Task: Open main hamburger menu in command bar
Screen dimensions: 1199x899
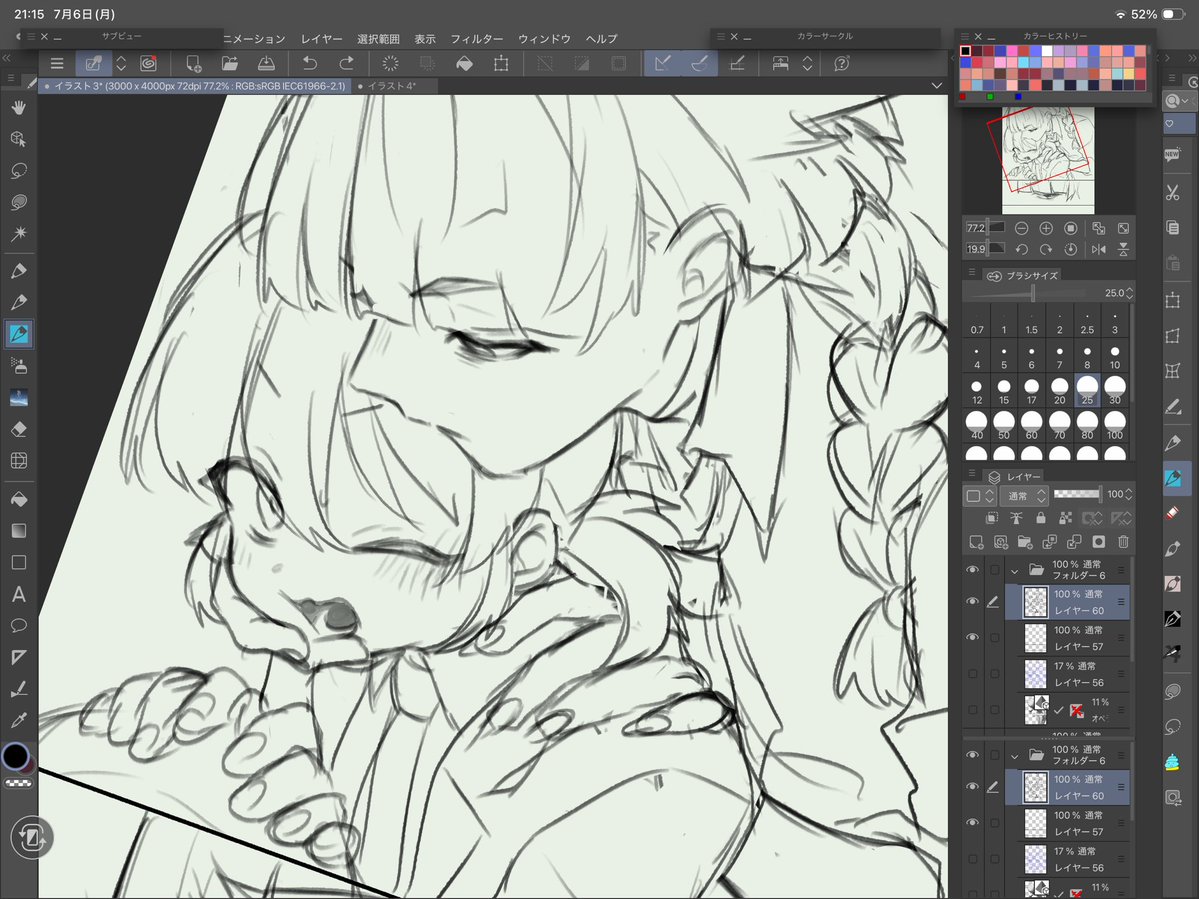Action: click(57, 63)
